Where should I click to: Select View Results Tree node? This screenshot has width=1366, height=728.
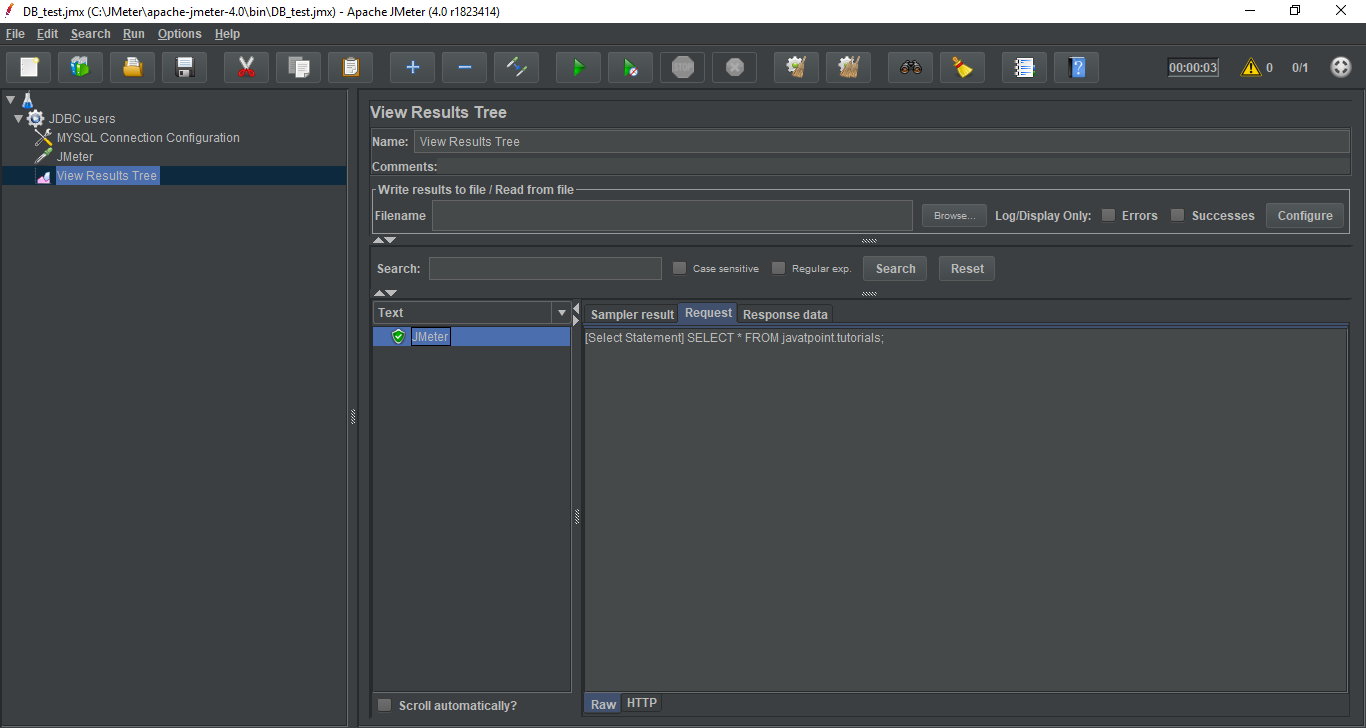point(107,176)
